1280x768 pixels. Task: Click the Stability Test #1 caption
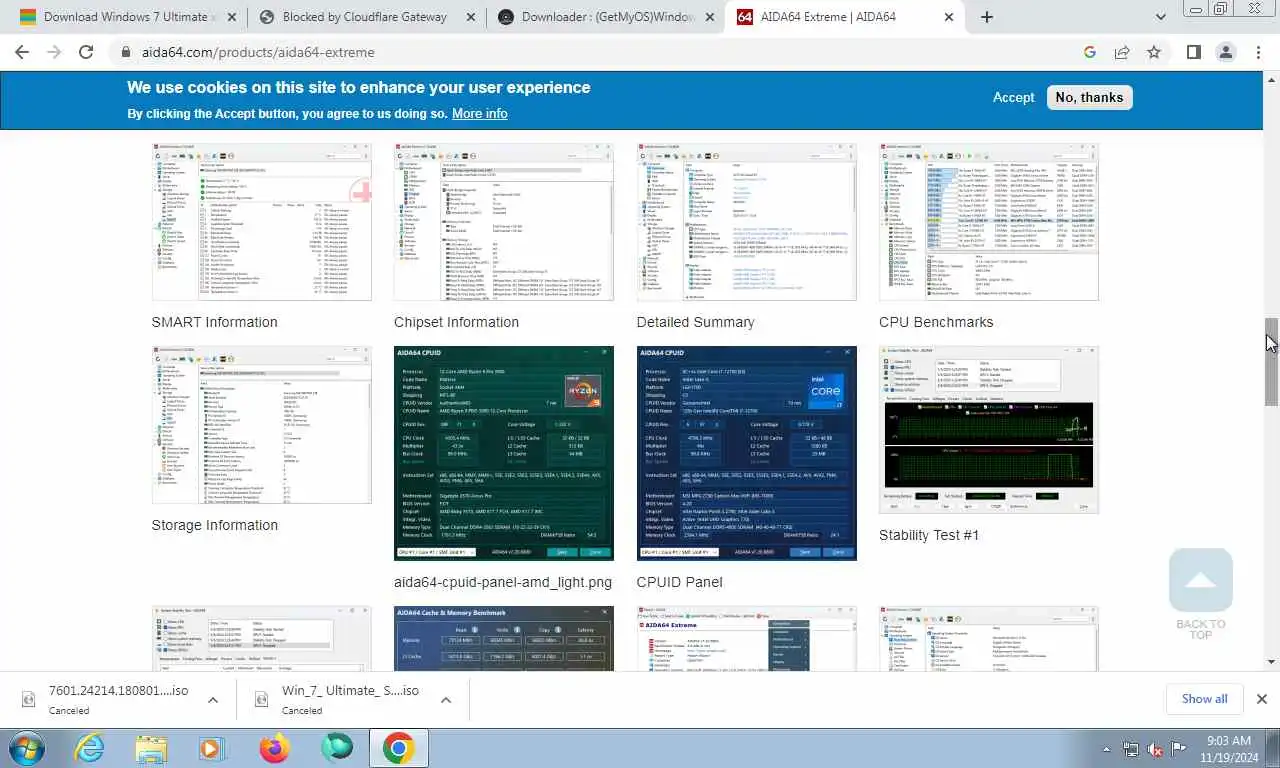(929, 535)
